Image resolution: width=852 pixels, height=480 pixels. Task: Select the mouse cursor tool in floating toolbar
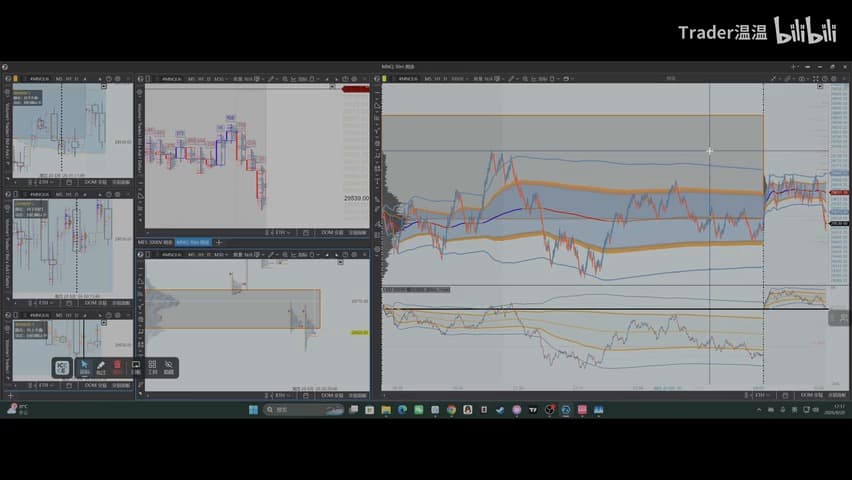[x=84, y=367]
